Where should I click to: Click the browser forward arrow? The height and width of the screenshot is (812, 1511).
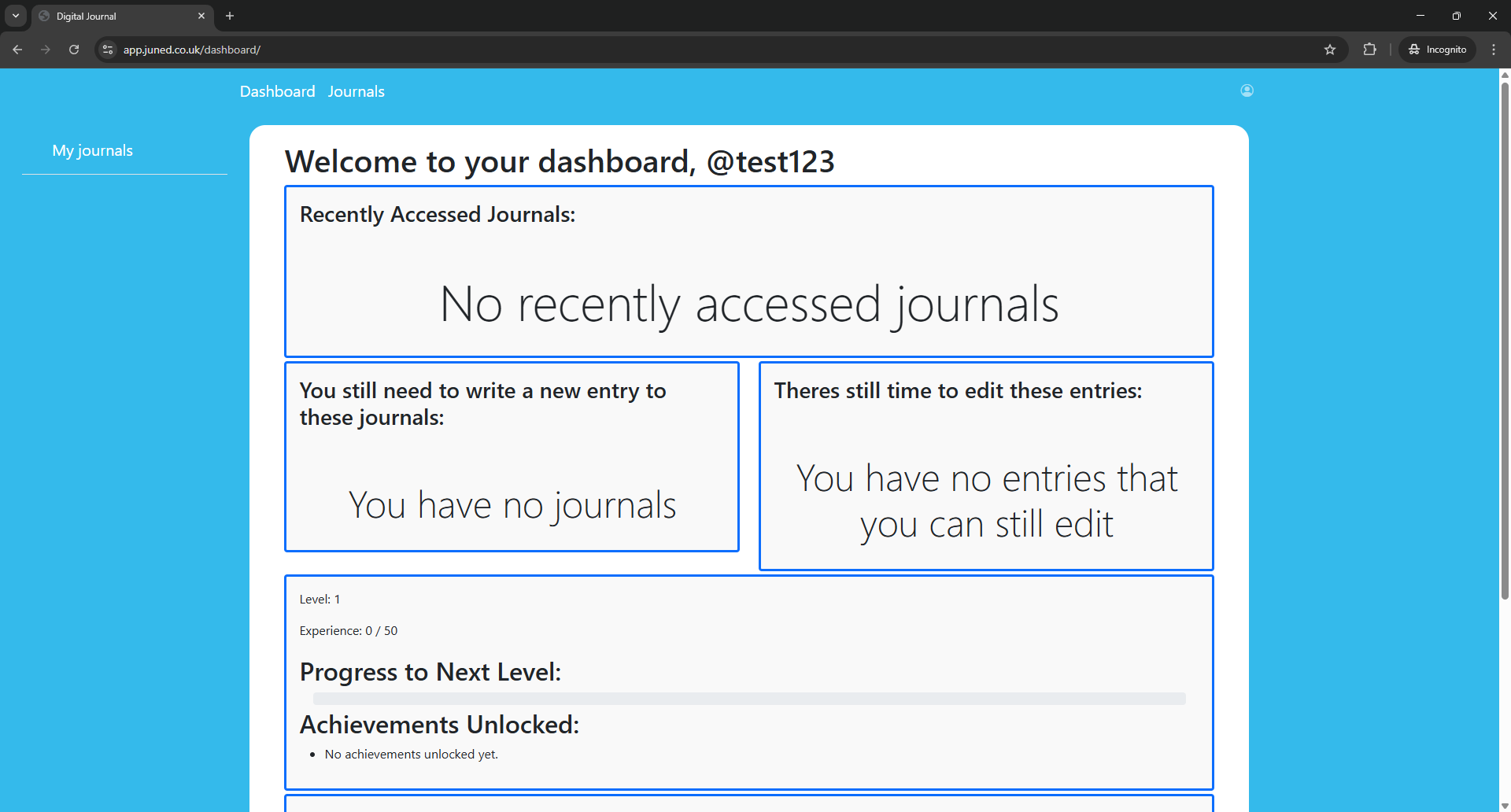point(46,50)
